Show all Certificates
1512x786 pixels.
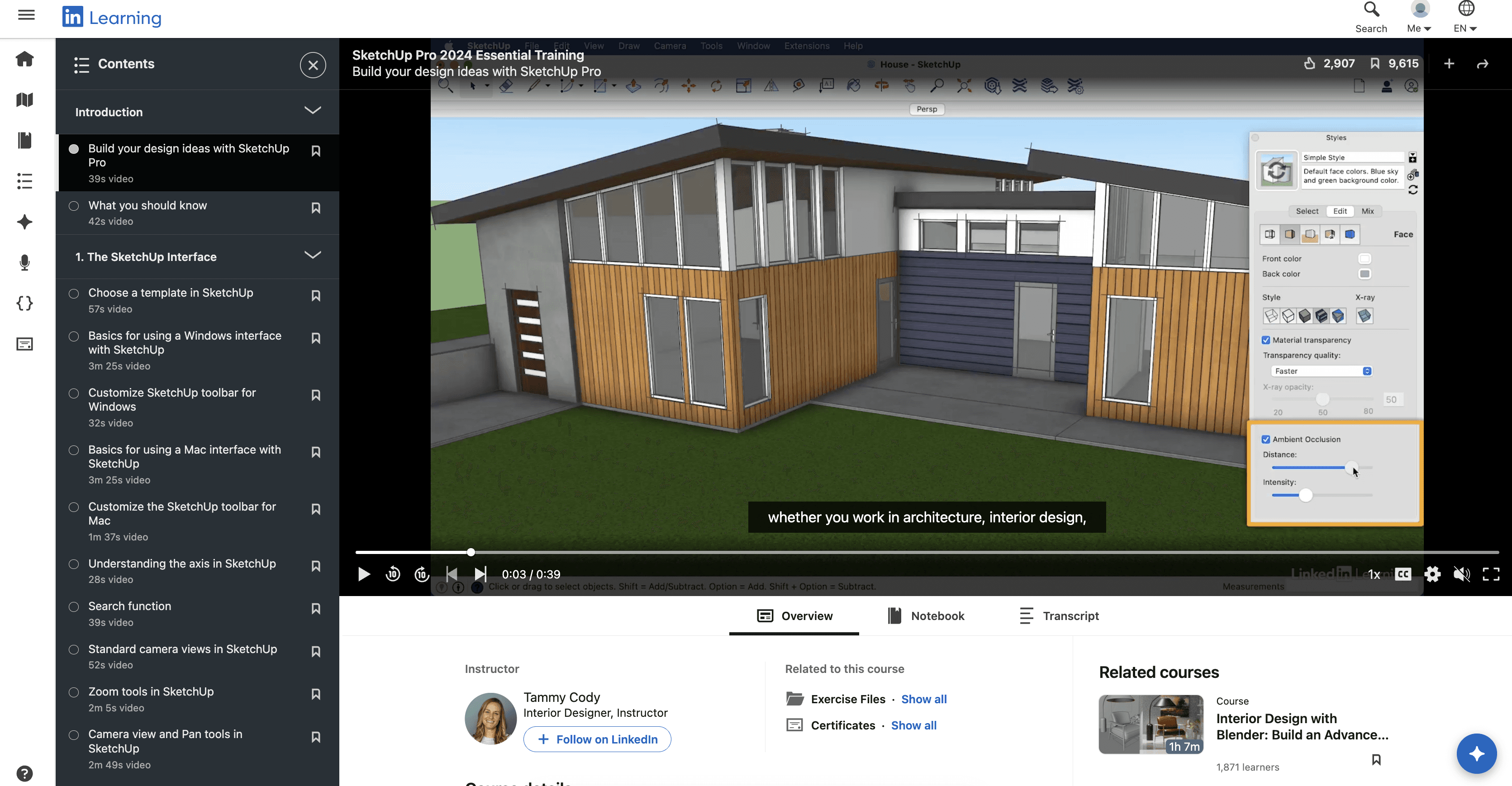913,725
